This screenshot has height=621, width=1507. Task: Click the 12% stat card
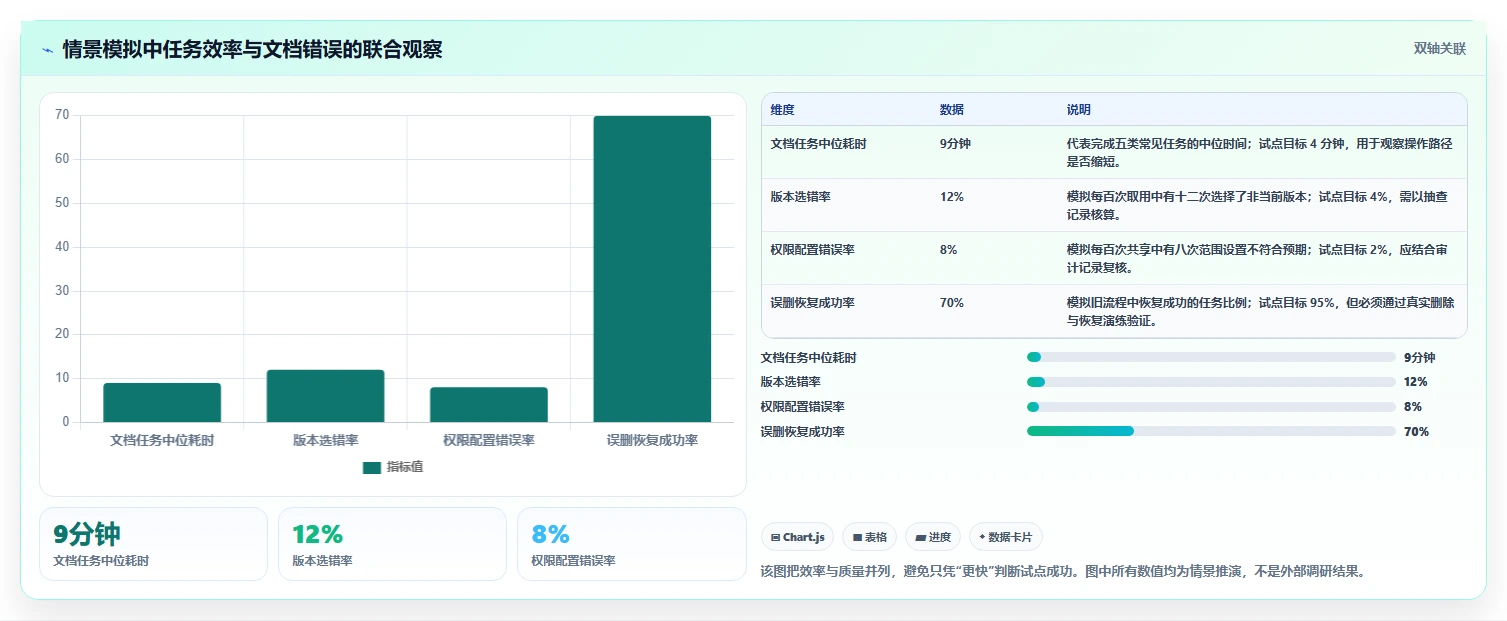pyautogui.click(x=392, y=544)
